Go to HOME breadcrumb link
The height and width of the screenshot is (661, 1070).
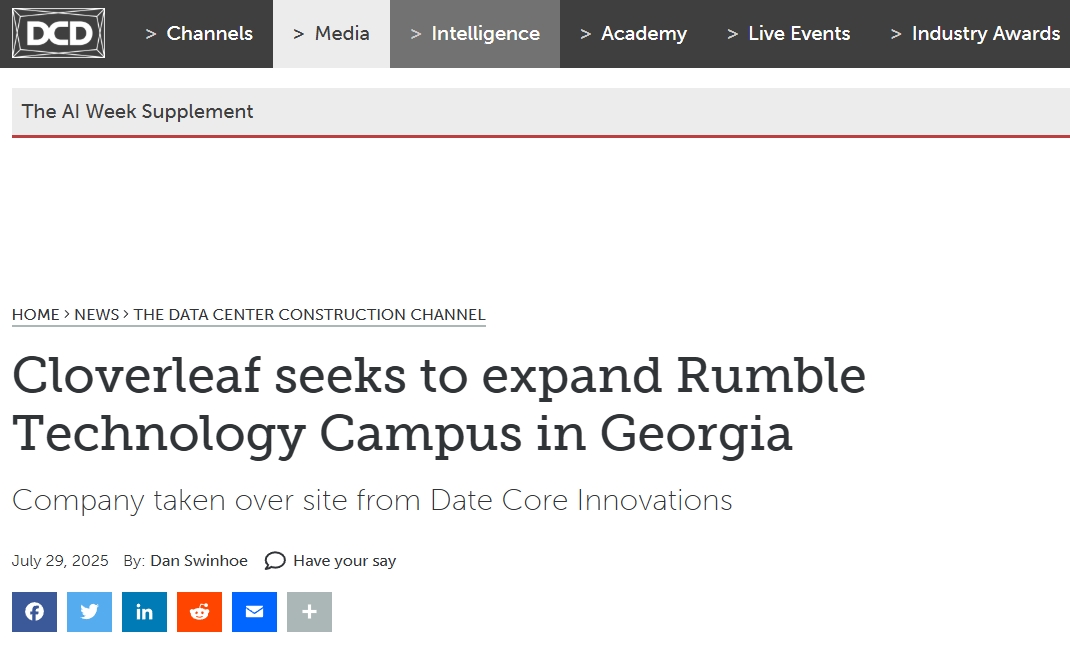[35, 314]
